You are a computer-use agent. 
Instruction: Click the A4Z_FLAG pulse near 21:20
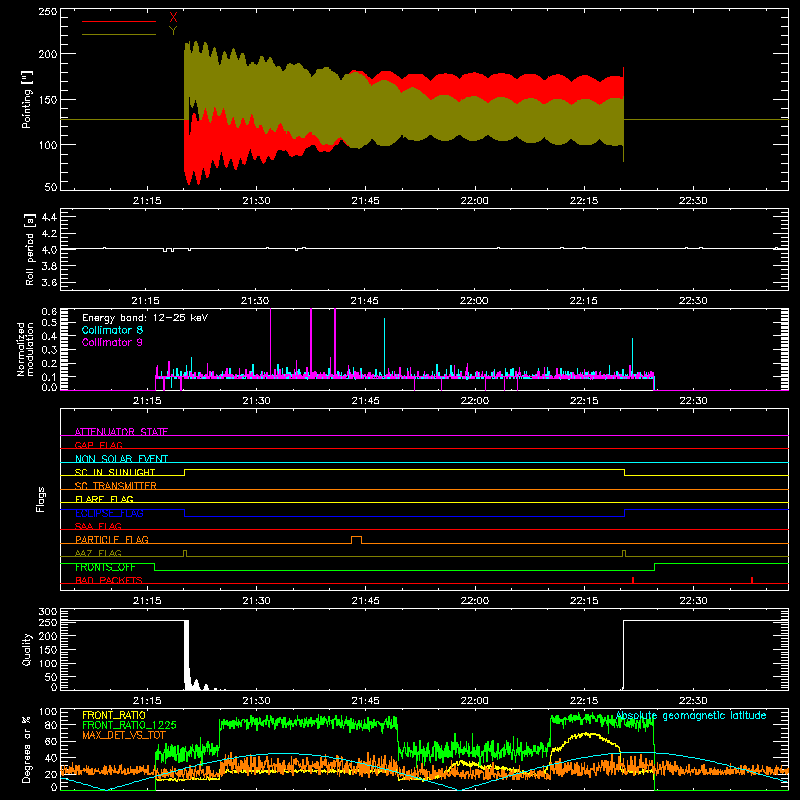185,554
